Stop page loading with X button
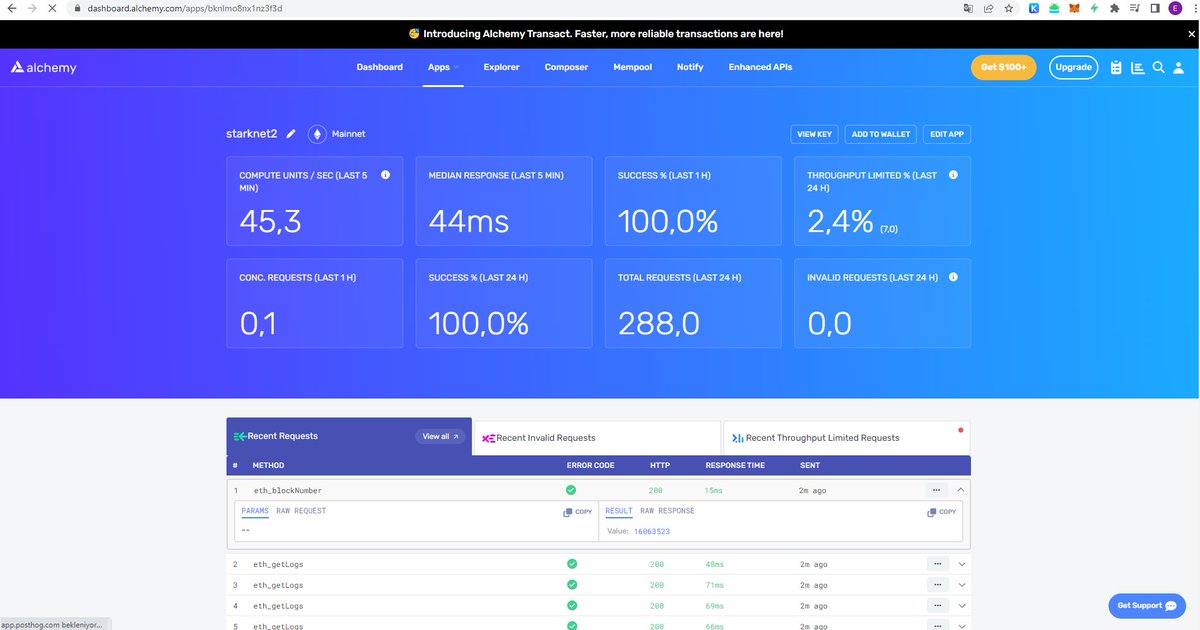Viewport: 1200px width, 630px height. pos(51,8)
